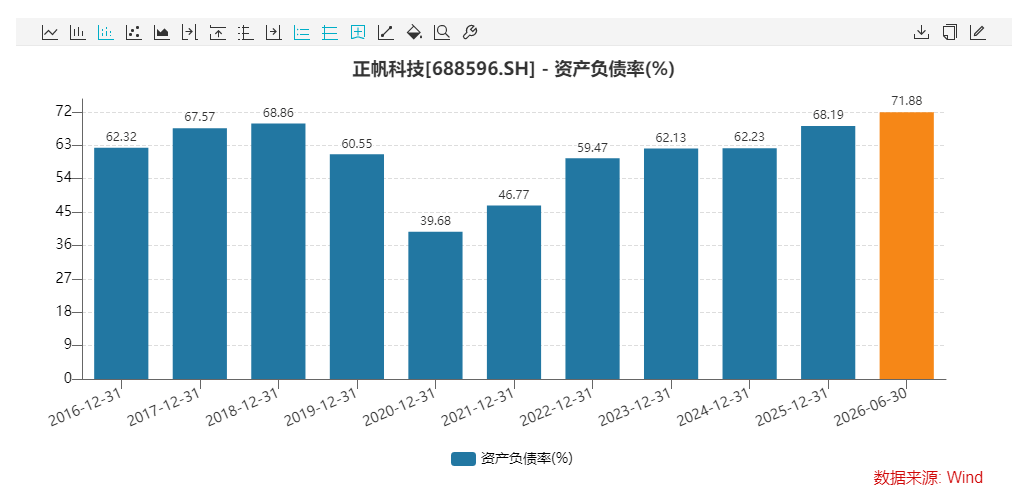The image size is (1025, 498).
Task: Select the orange 2026-06-30 bar
Action: (907, 246)
